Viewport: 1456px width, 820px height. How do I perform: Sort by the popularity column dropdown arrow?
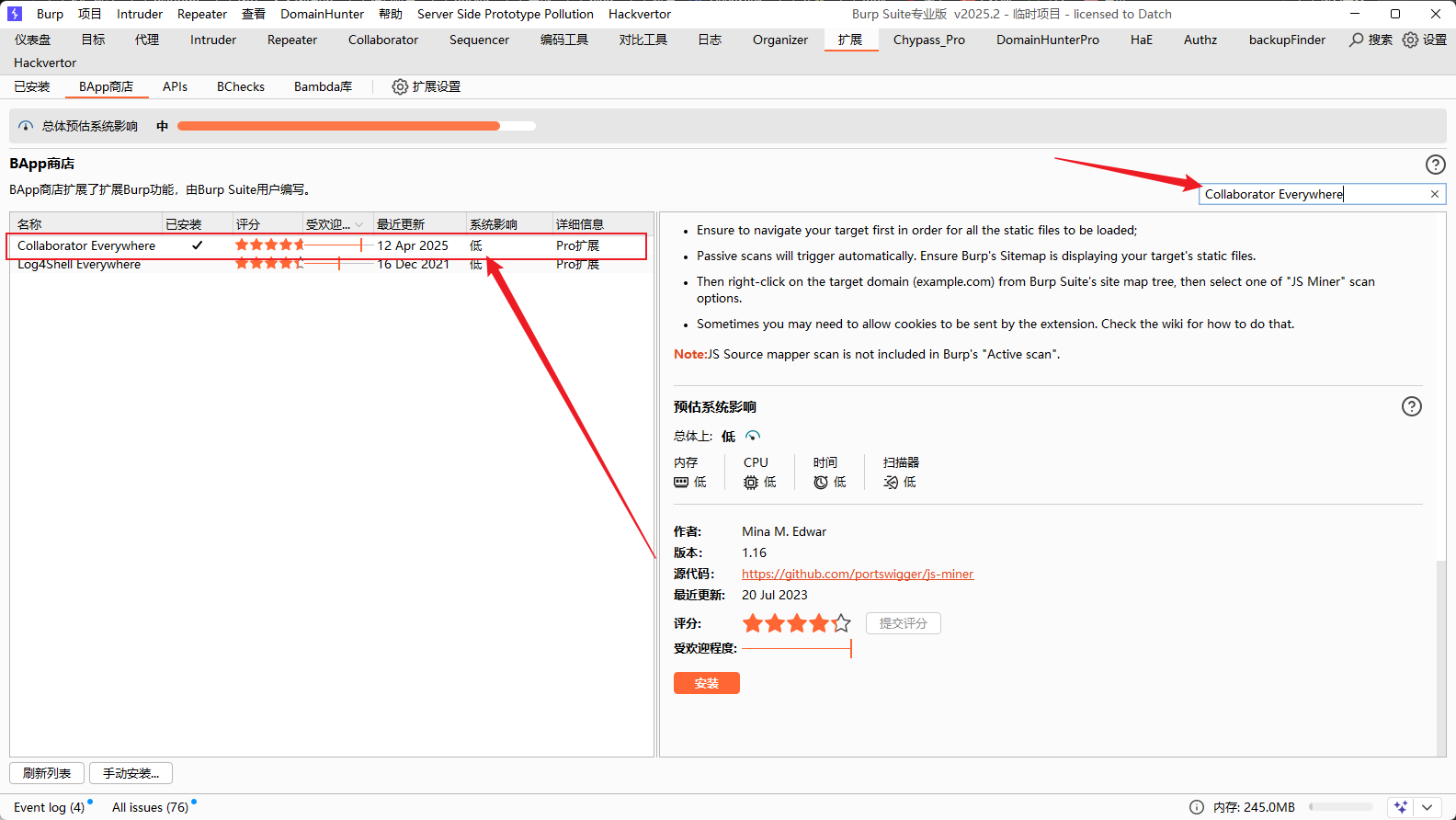click(x=358, y=224)
